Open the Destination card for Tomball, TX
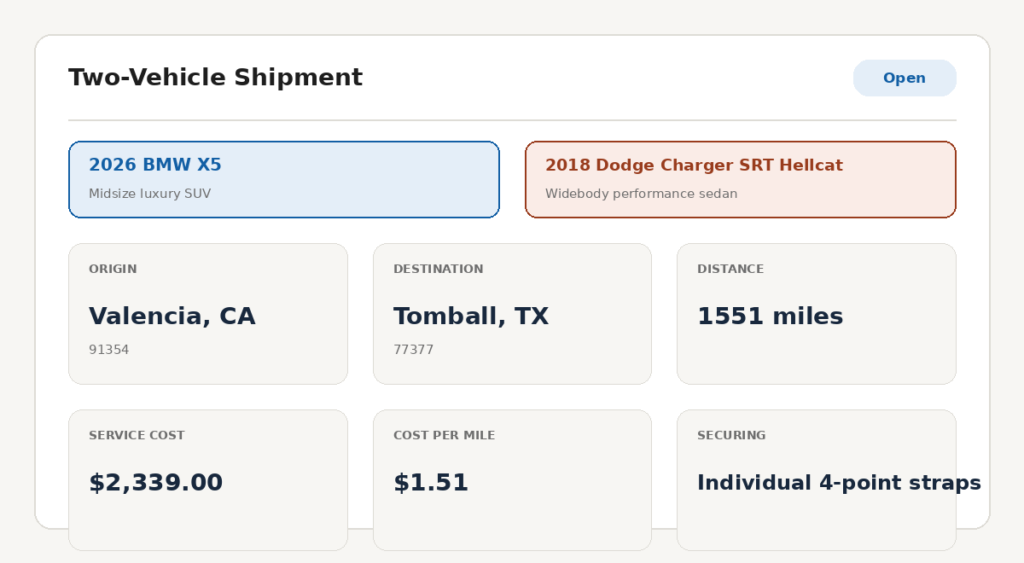1024x563 pixels. click(512, 314)
